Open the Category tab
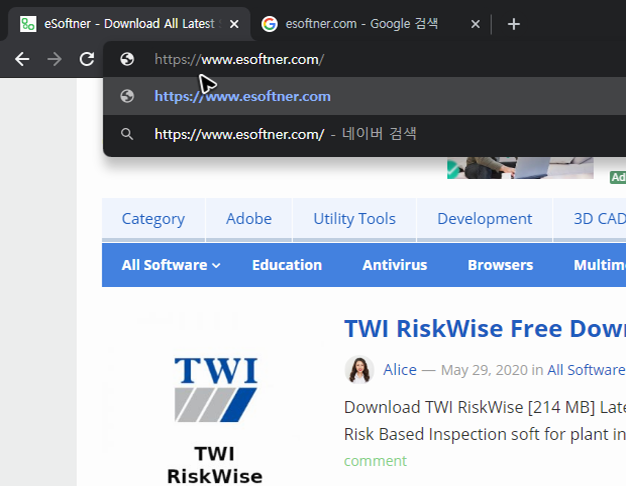The width and height of the screenshot is (626, 486). tap(153, 219)
